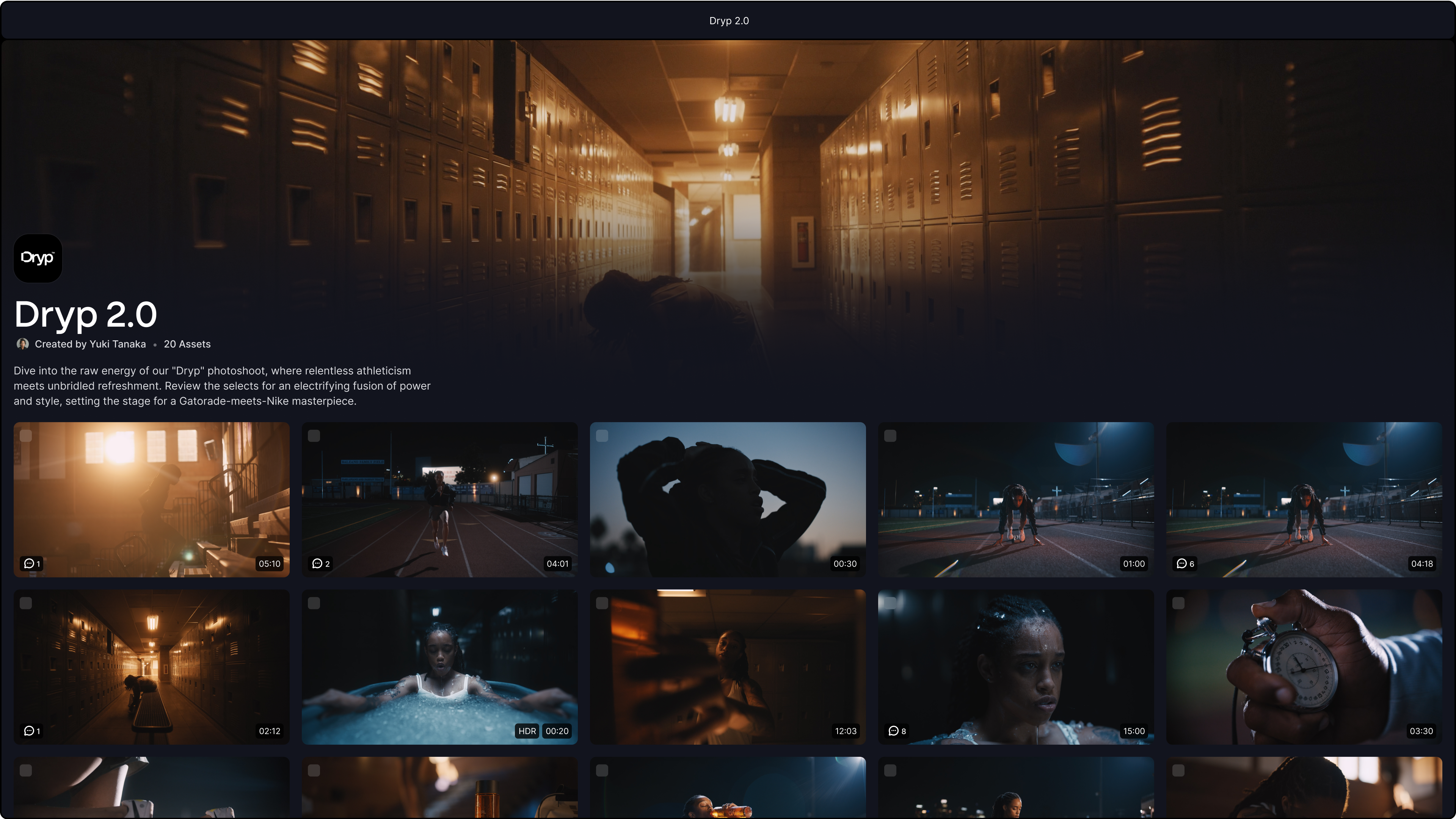1456x819 pixels.
Task: Click the 20 Assets label
Action: point(187,344)
